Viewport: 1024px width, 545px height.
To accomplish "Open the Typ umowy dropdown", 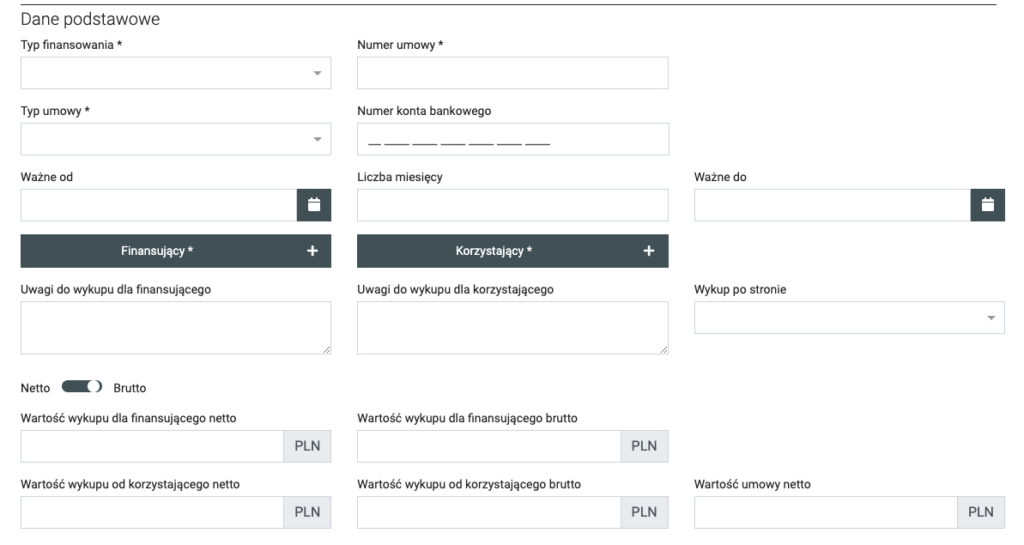I will (x=175, y=139).
